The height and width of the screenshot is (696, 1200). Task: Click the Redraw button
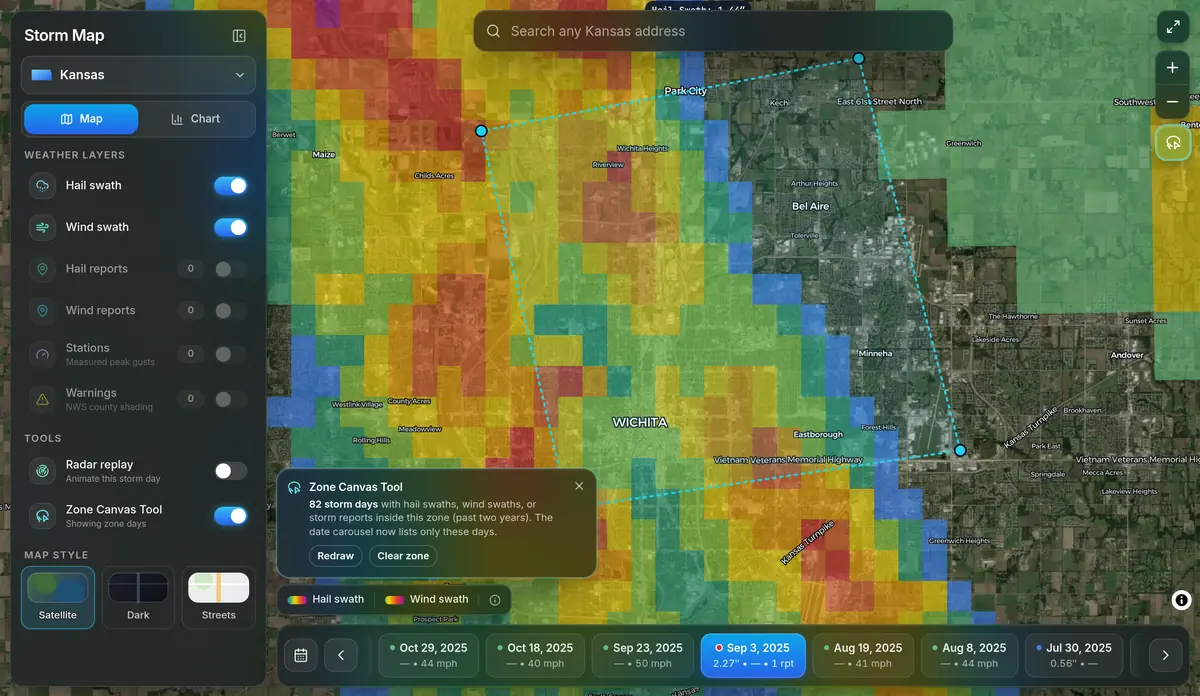335,556
